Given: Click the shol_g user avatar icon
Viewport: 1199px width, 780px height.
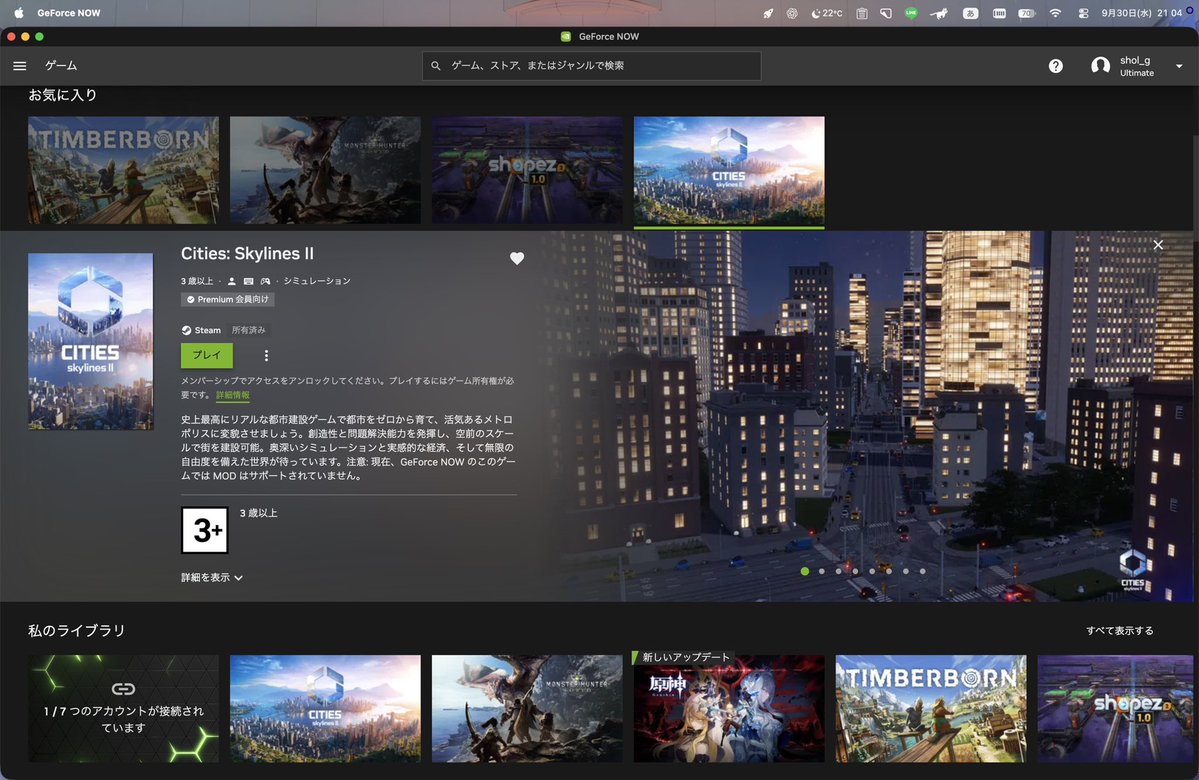Looking at the screenshot, I should (1100, 66).
